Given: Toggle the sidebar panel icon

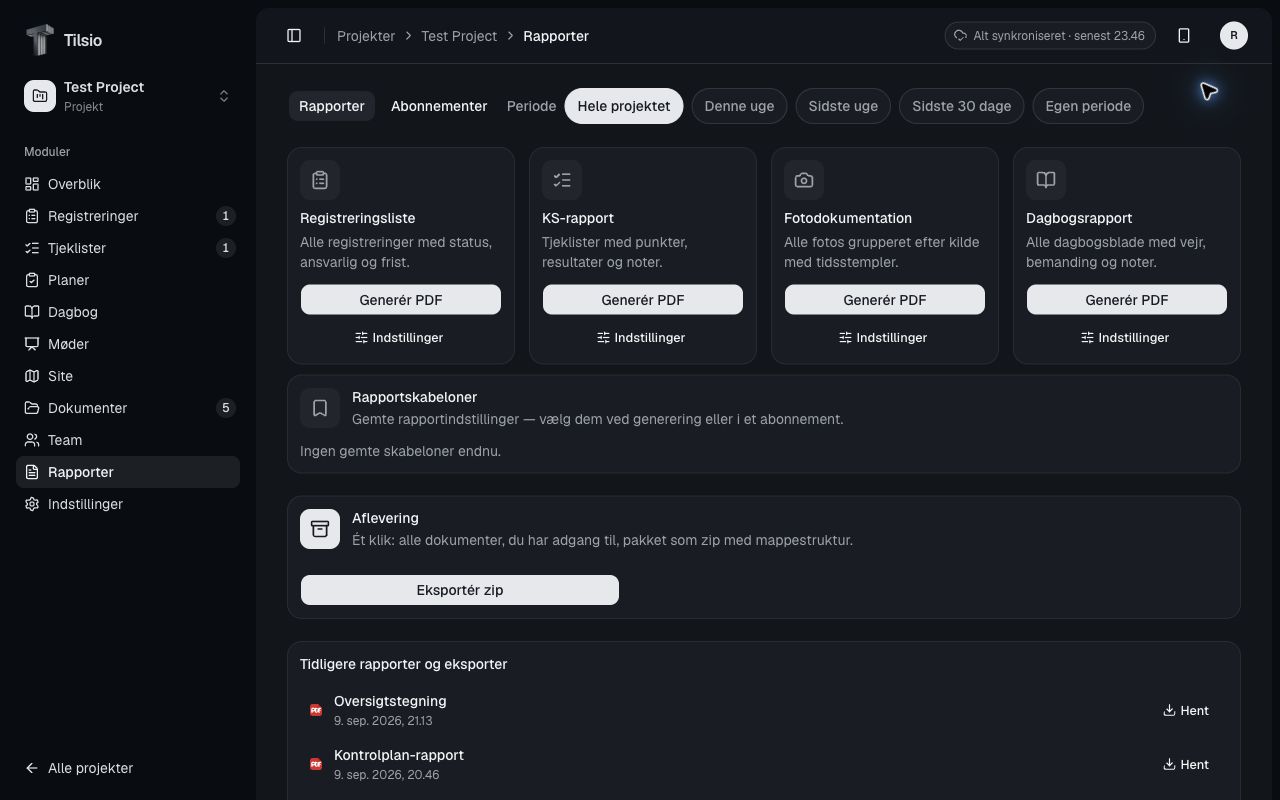Looking at the screenshot, I should click(x=294, y=36).
